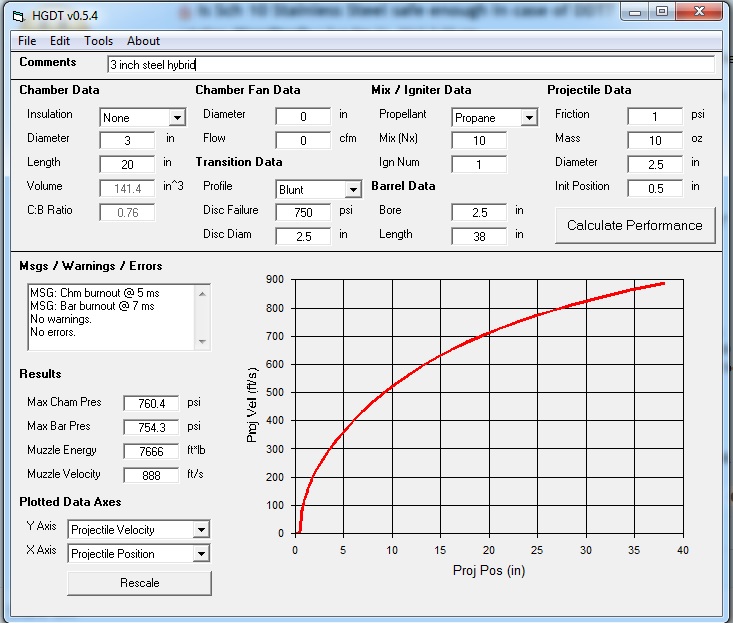Open the Edit menu
This screenshot has width=733, height=623.
click(x=60, y=41)
